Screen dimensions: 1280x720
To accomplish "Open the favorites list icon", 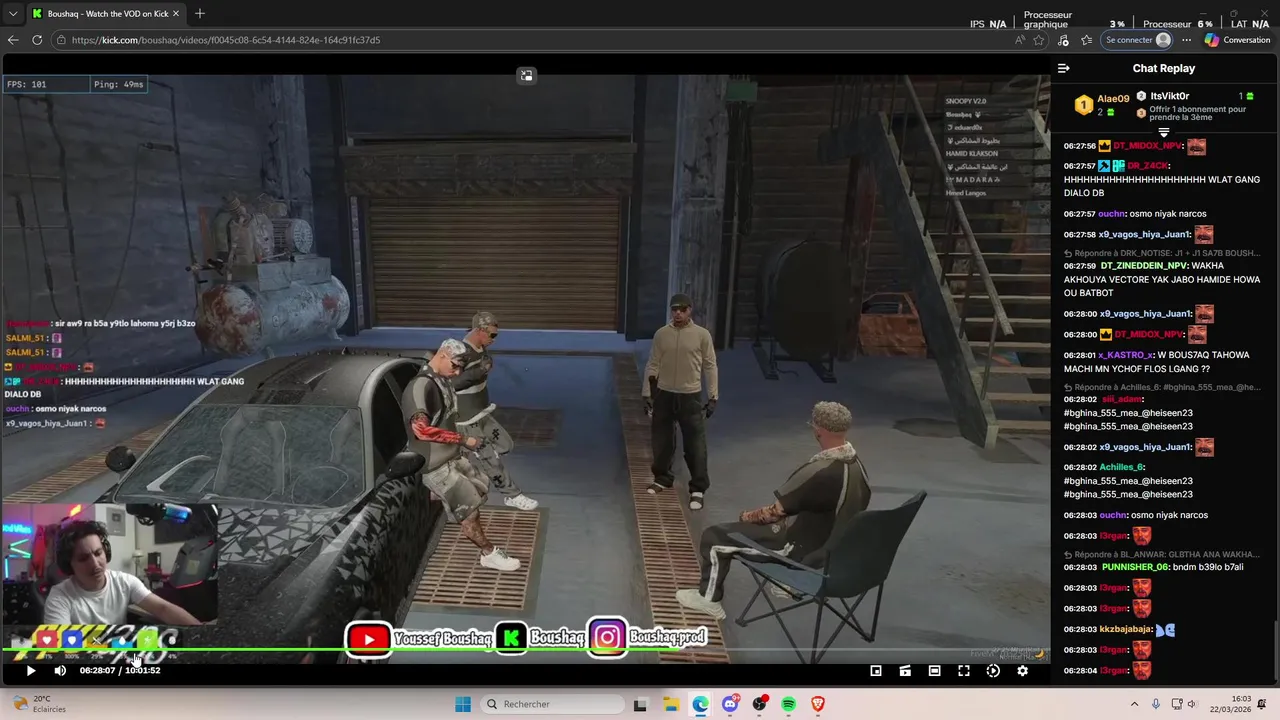I will tap(1086, 40).
